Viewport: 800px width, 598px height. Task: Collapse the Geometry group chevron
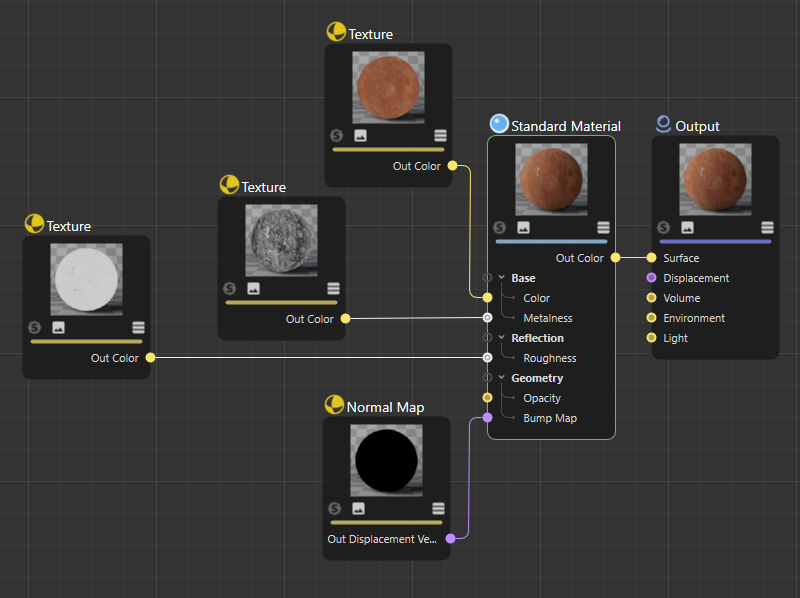click(x=502, y=378)
